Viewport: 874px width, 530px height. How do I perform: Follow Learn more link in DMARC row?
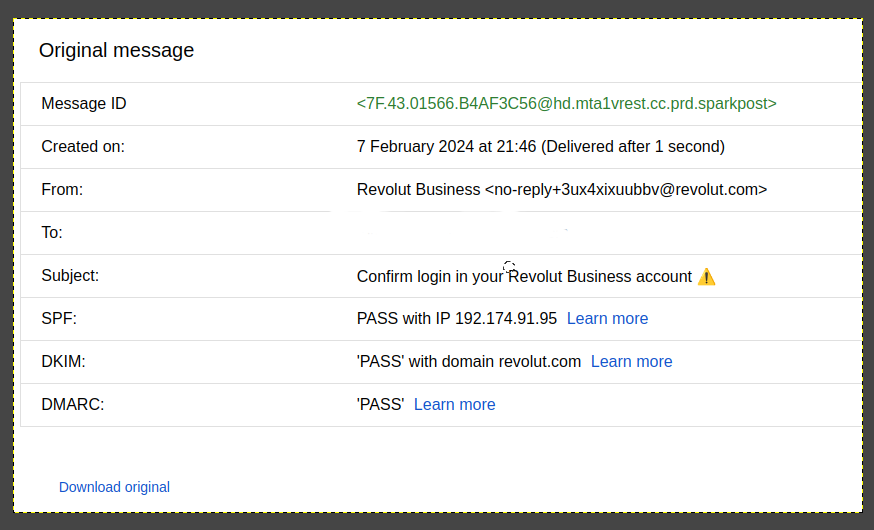coord(454,404)
